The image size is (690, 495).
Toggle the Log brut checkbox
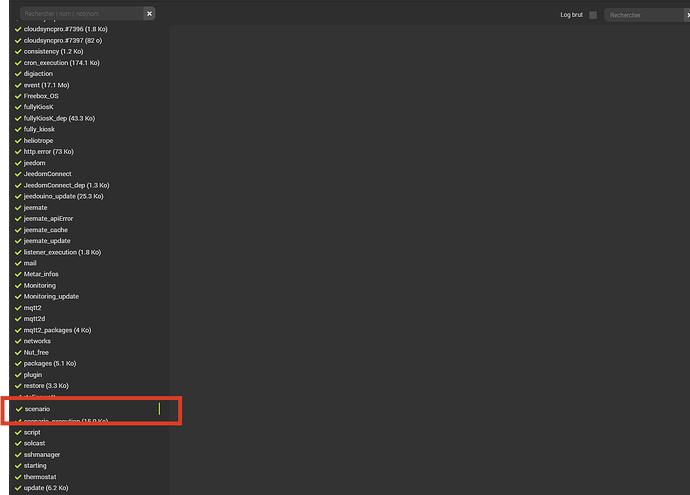(x=593, y=15)
